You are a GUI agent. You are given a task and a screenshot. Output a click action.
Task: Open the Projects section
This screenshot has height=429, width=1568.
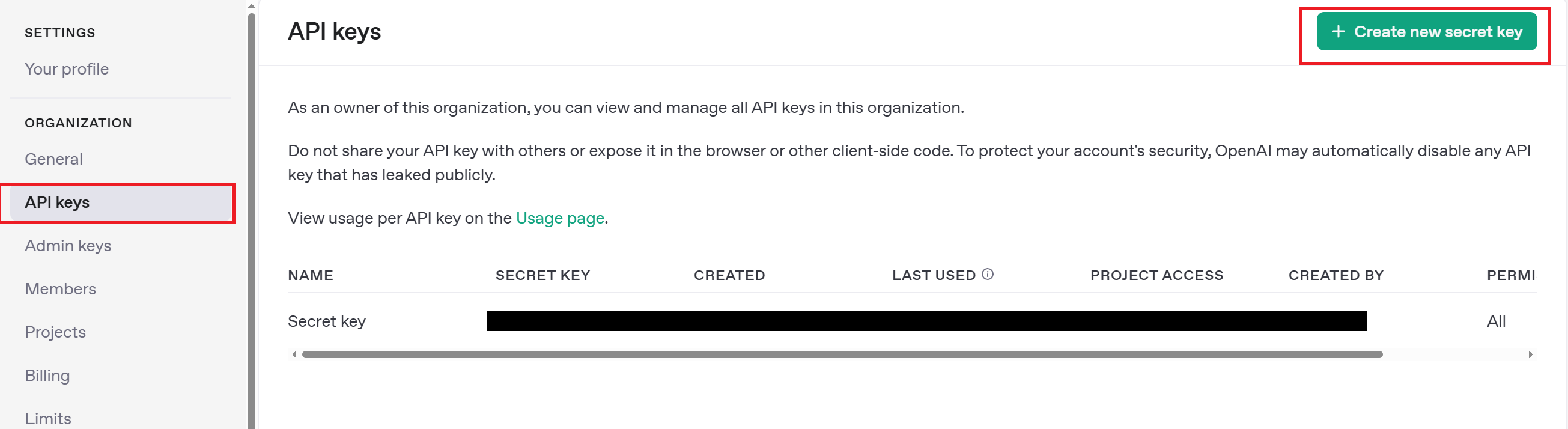click(55, 332)
